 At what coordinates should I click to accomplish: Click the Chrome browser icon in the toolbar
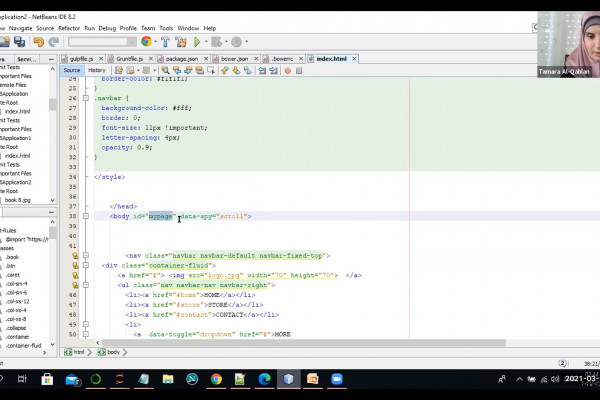[x=146, y=42]
